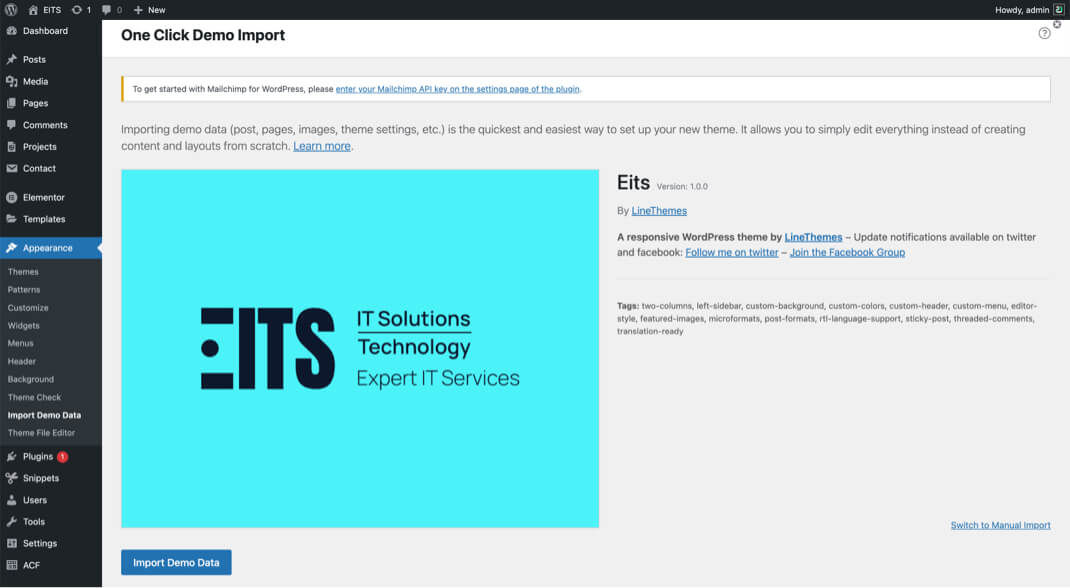Open the Header submenu item
This screenshot has height=588, width=1070.
[x=22, y=362]
